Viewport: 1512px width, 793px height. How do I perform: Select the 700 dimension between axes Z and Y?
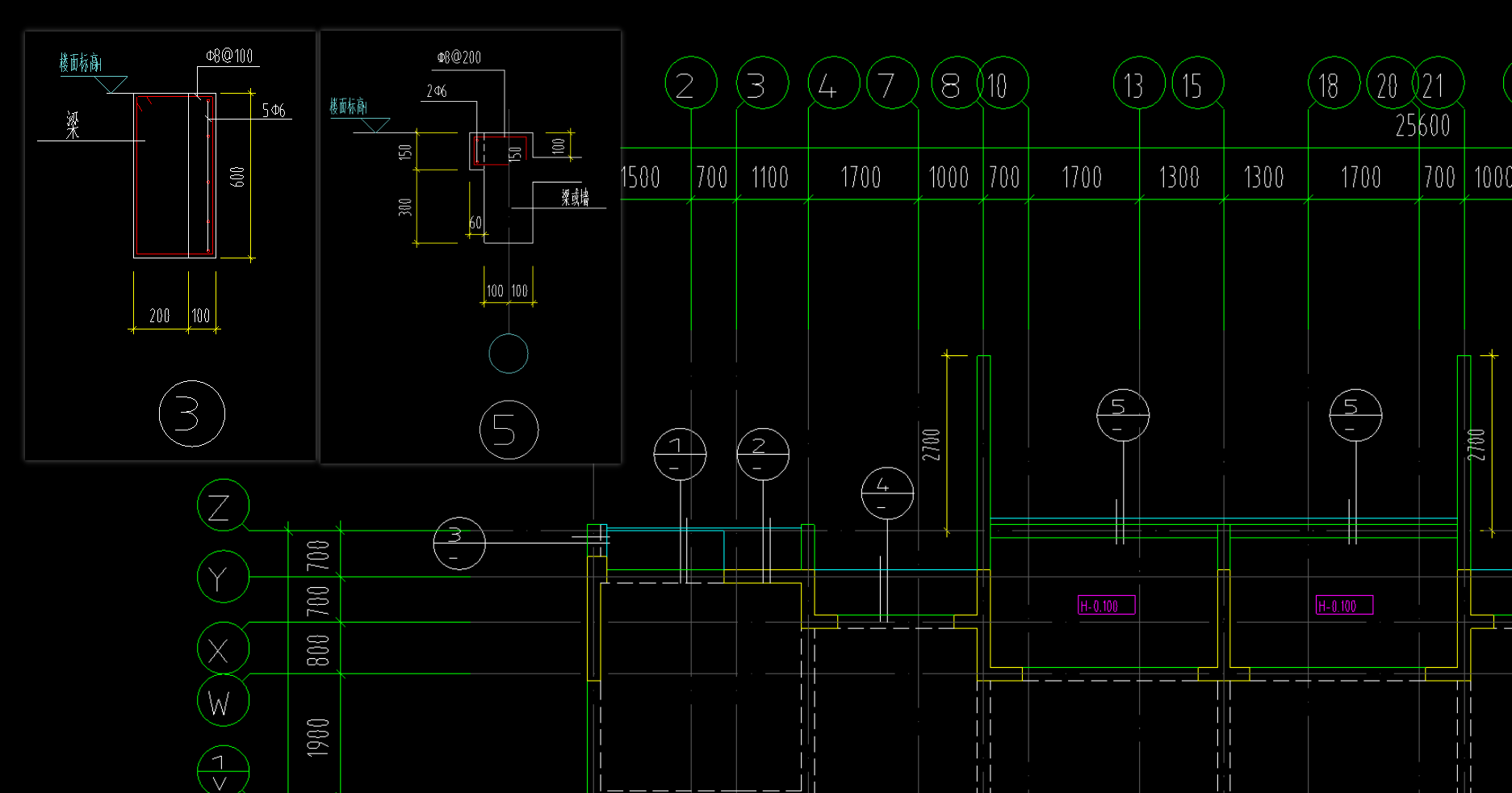point(318,555)
